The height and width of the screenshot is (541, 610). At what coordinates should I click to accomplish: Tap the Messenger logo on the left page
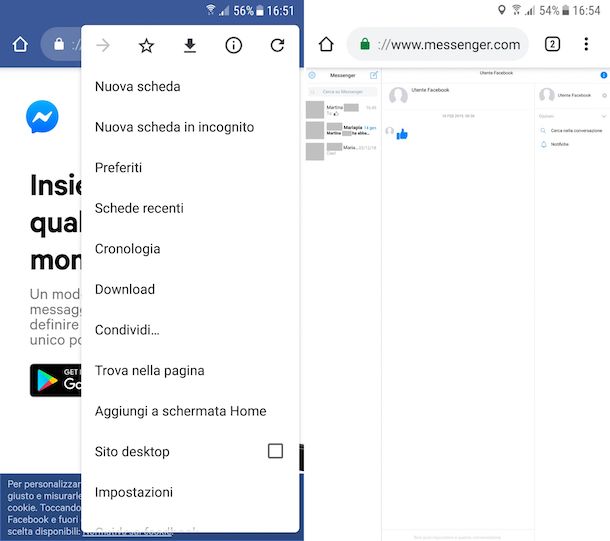coord(42,116)
